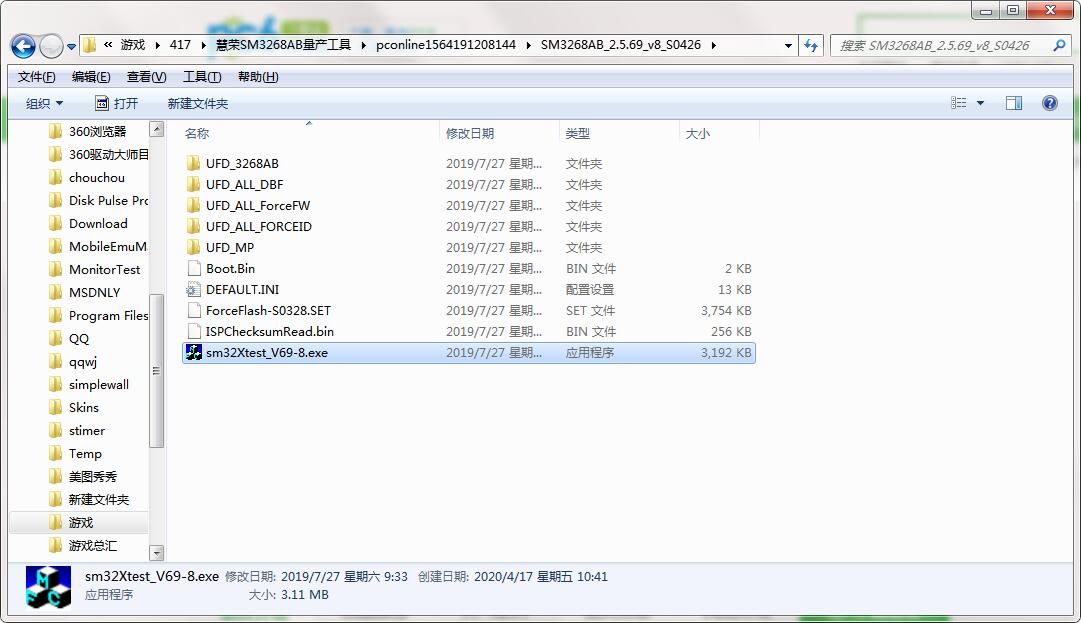Open Help via the blue question mark icon
This screenshot has height=623, width=1081.
coord(1048,102)
